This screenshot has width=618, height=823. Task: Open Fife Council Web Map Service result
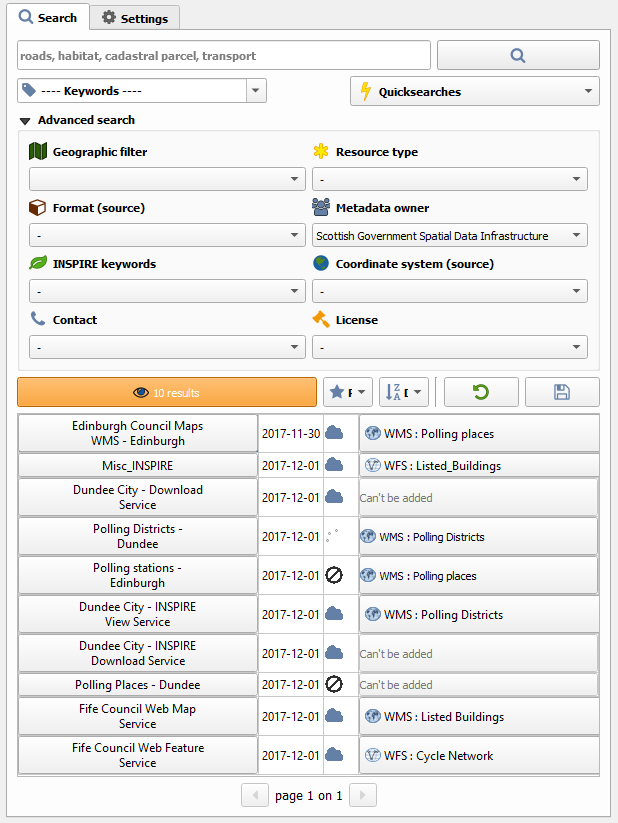coord(138,716)
